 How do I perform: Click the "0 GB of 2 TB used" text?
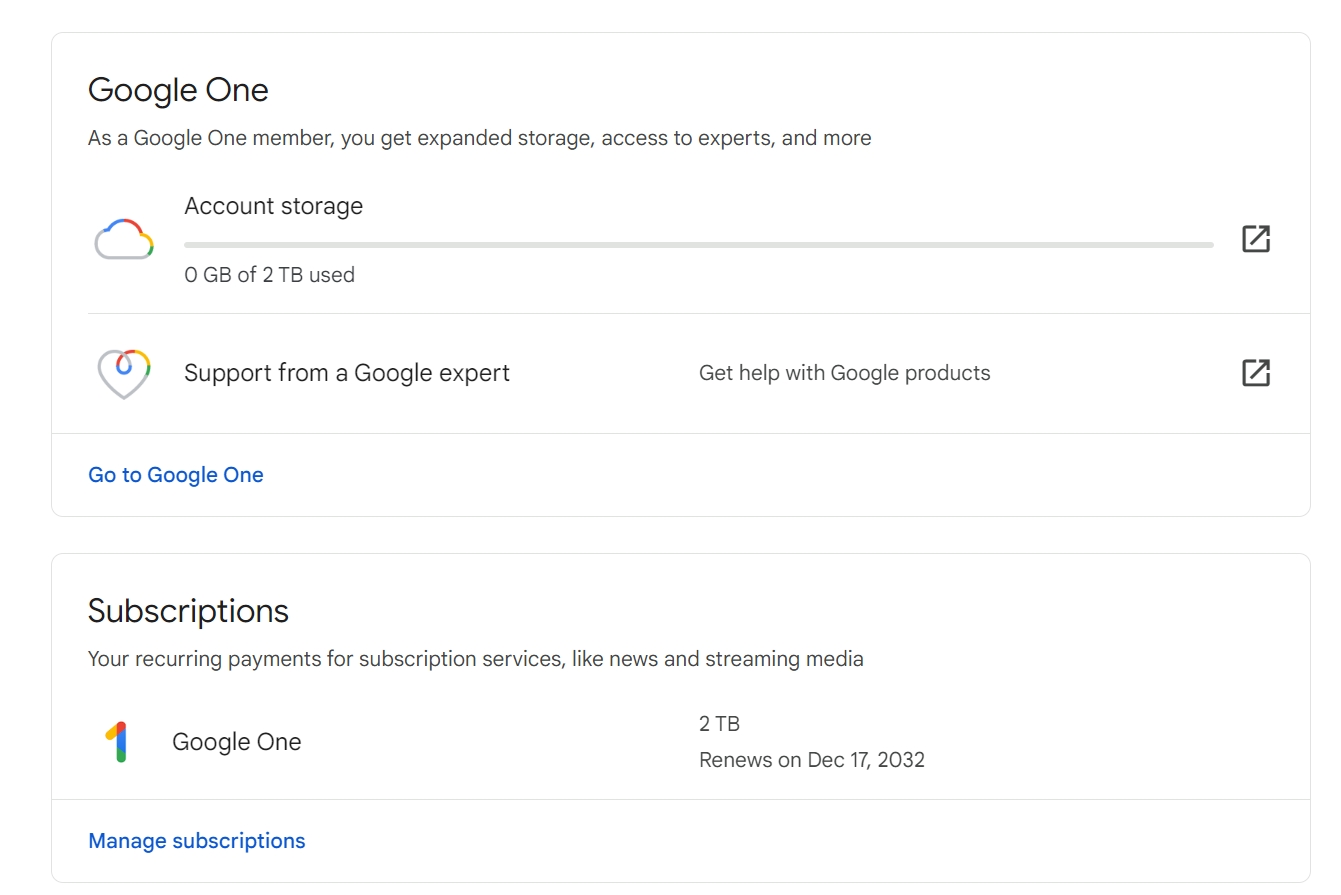click(269, 275)
